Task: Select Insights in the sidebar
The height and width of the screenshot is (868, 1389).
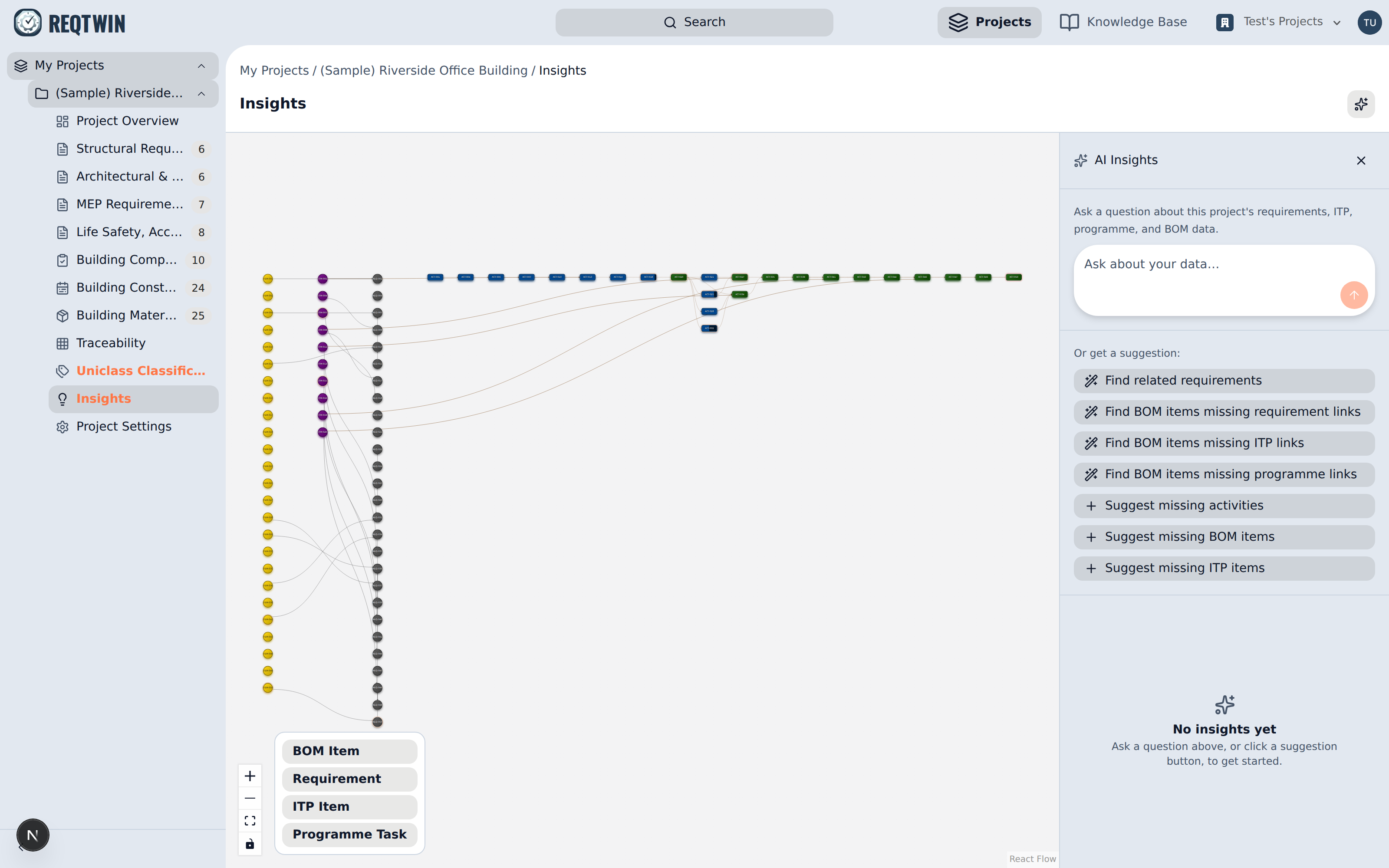Action: click(x=134, y=399)
